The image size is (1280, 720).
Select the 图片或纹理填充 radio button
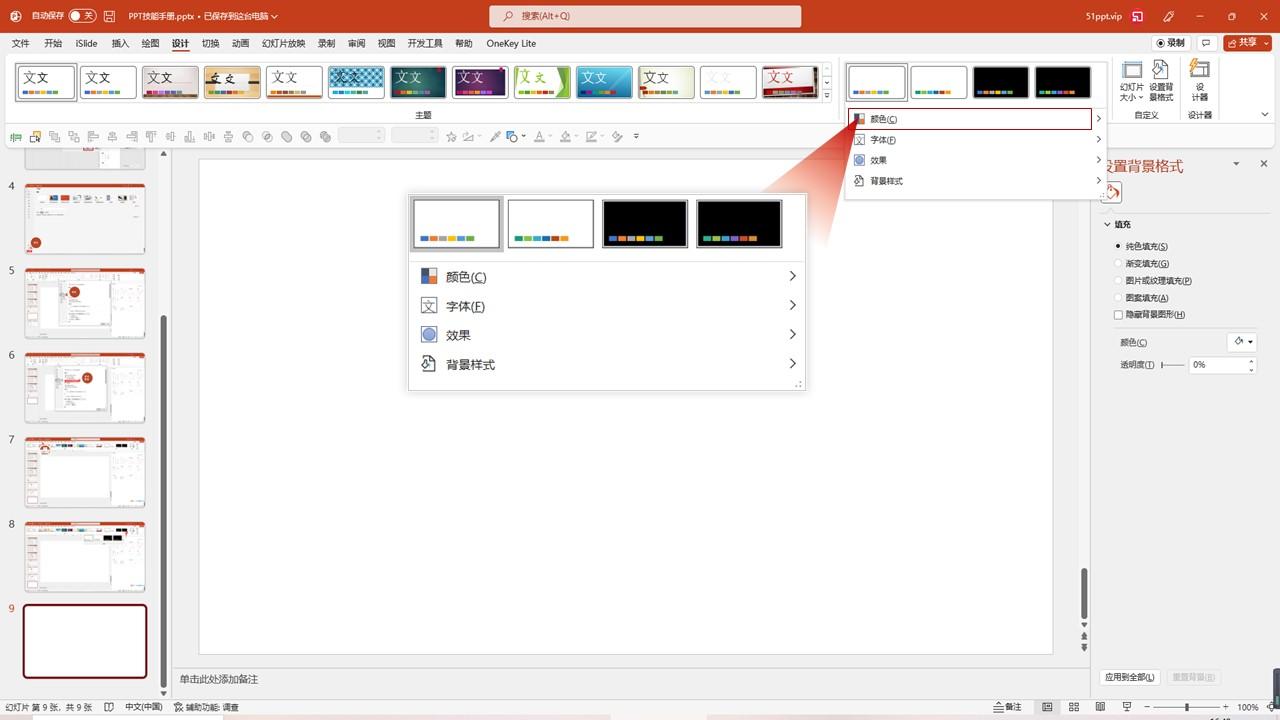click(1118, 281)
